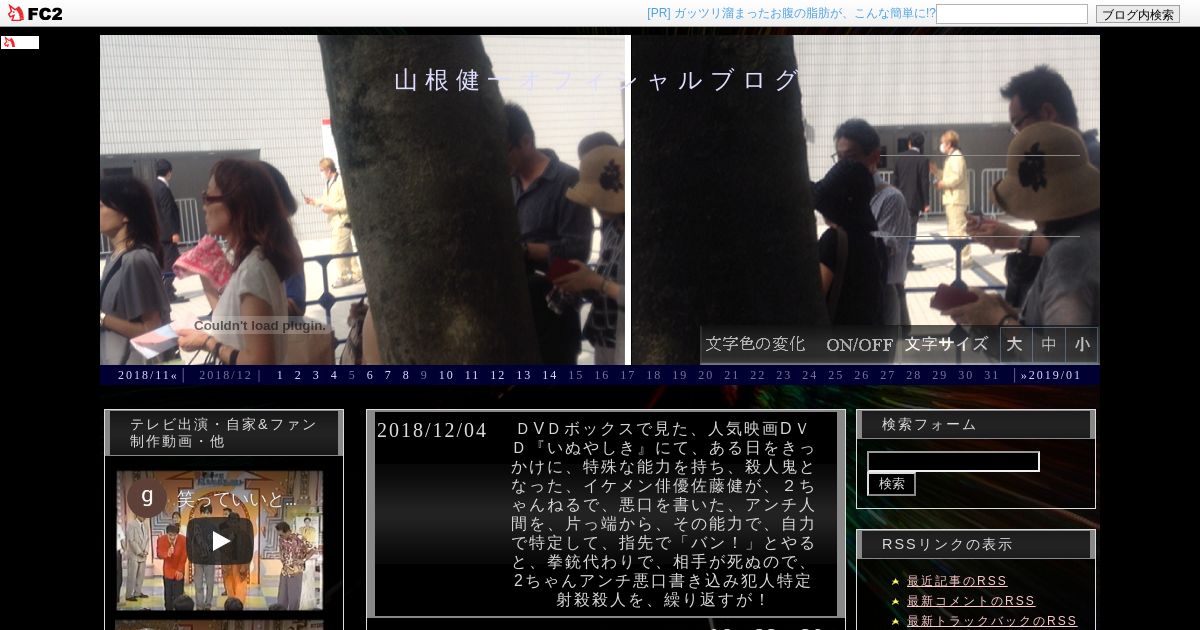1200x630 pixels.
Task: Open the 笑っていいと video title
Action: (237, 498)
